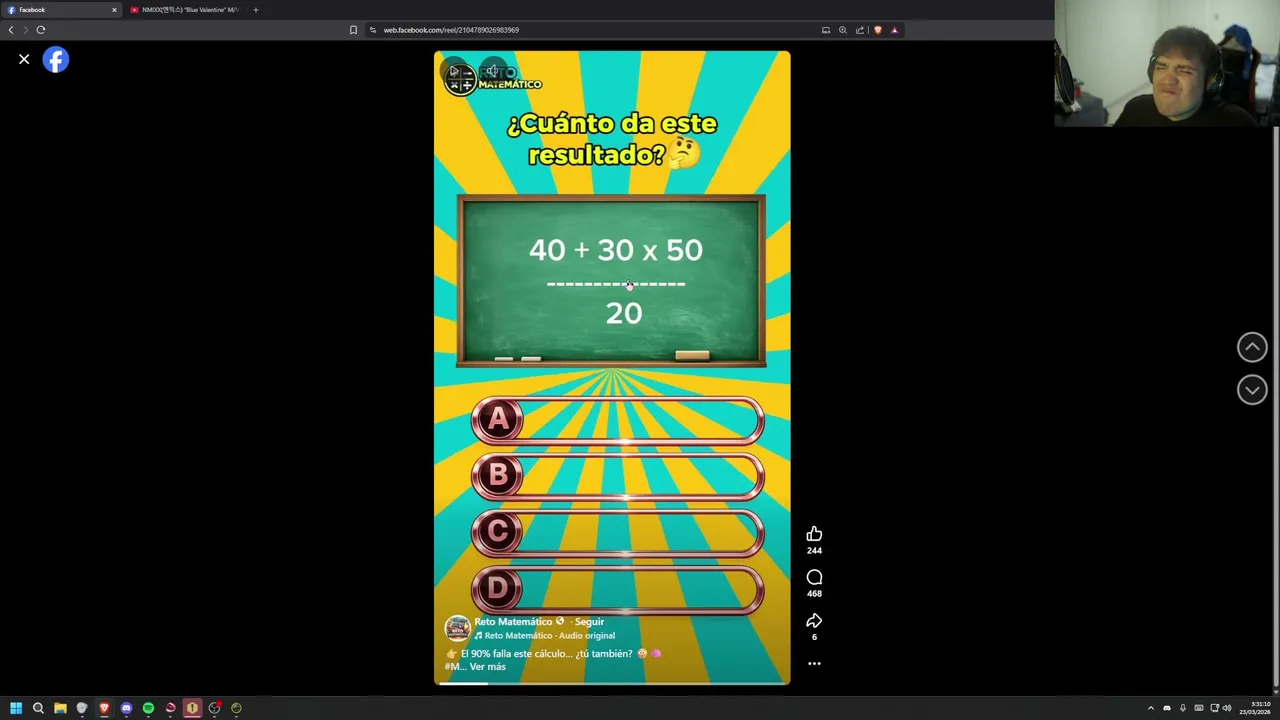The height and width of the screenshot is (720, 1280).
Task: Switch to the Facebook browser tab
Action: [60, 10]
